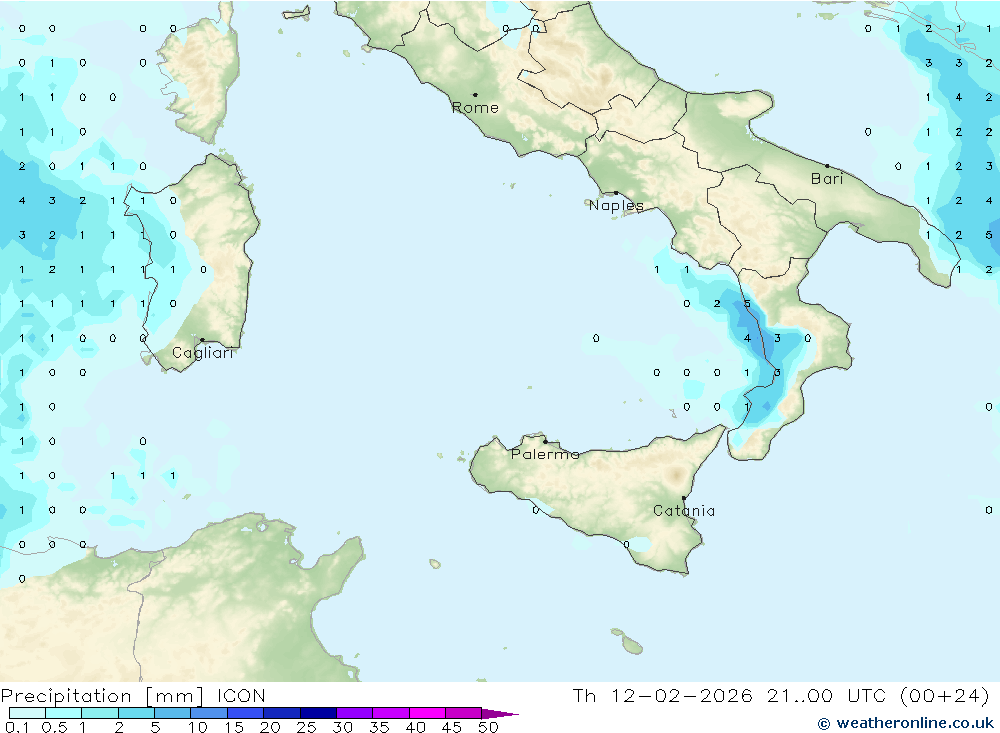The height and width of the screenshot is (733, 1000).
Task: Pick the 1 to 2 mm legend swatch
Action: tap(99, 713)
